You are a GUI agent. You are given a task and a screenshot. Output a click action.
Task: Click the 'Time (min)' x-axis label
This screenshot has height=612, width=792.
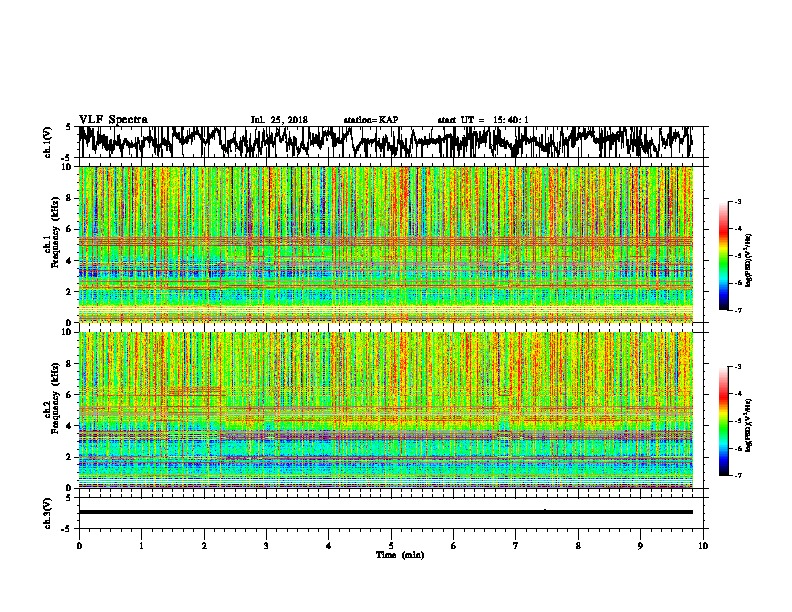(x=400, y=555)
